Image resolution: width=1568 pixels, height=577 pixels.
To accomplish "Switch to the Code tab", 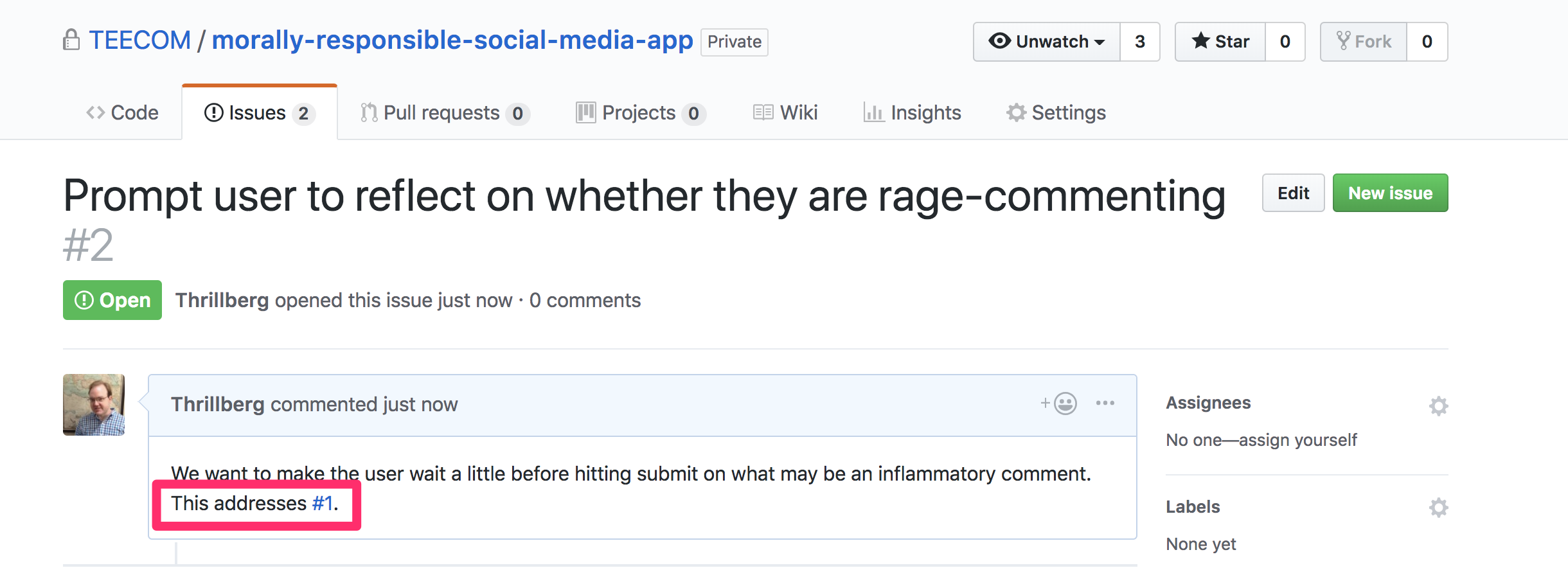I will pyautogui.click(x=122, y=112).
